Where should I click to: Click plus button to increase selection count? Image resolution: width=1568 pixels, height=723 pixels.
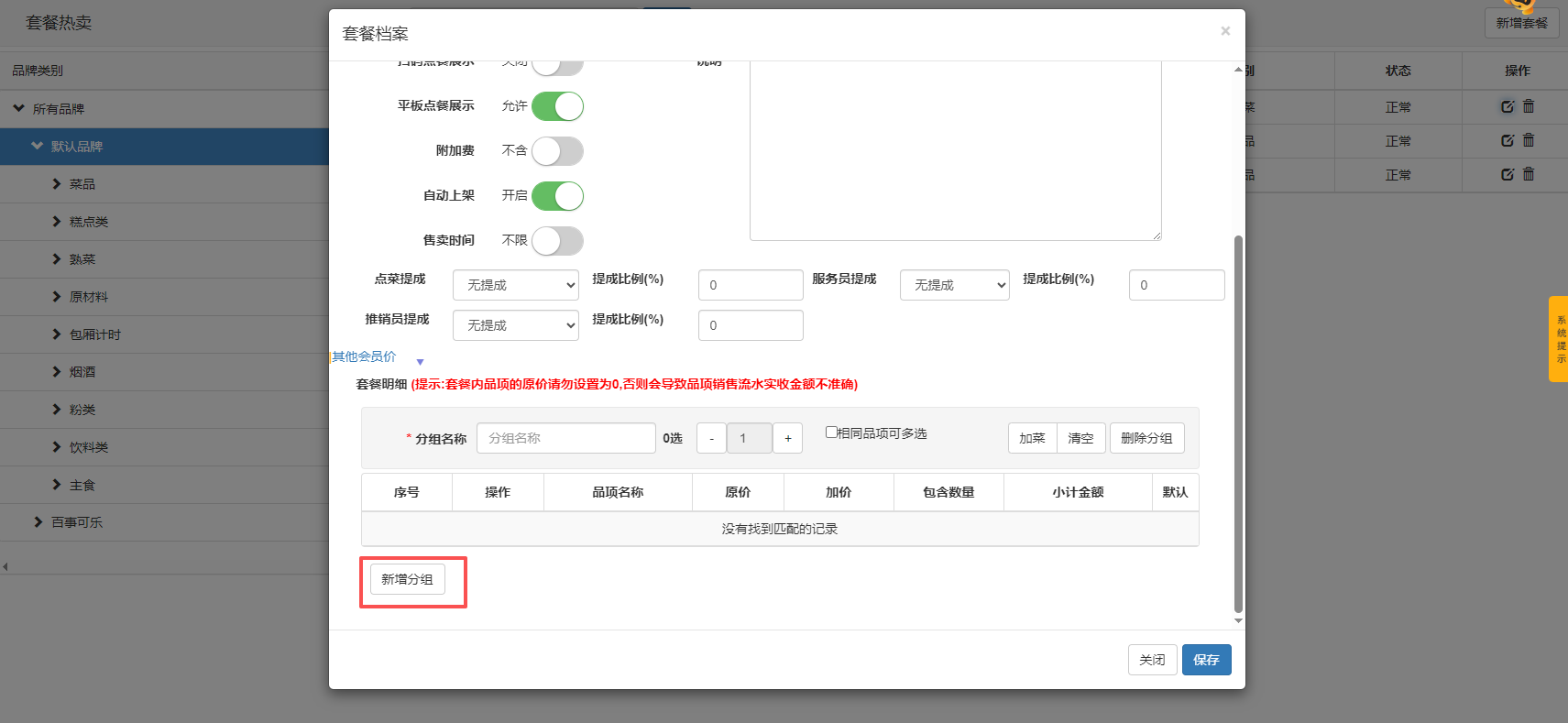click(787, 438)
